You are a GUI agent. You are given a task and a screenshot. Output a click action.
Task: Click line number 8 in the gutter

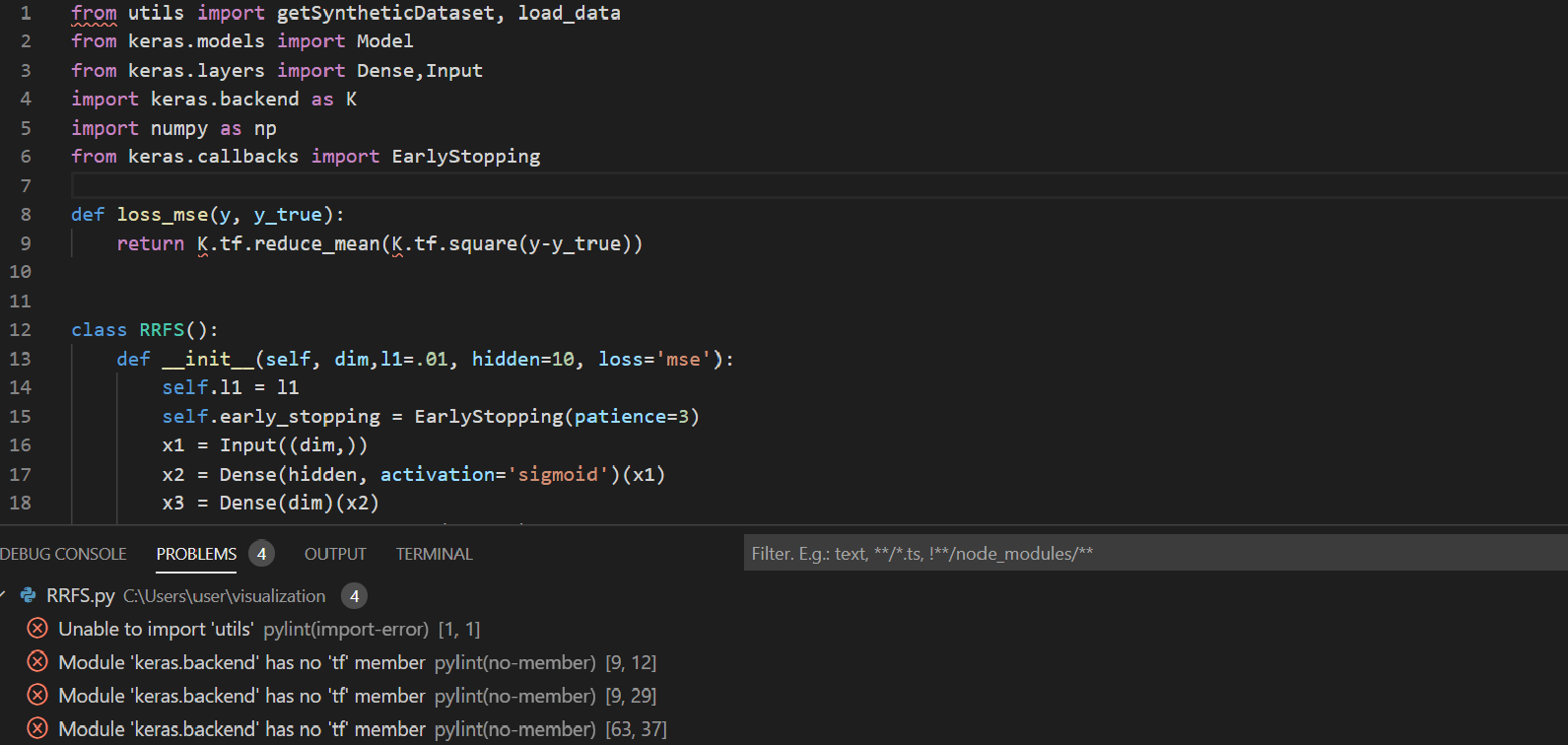26,214
